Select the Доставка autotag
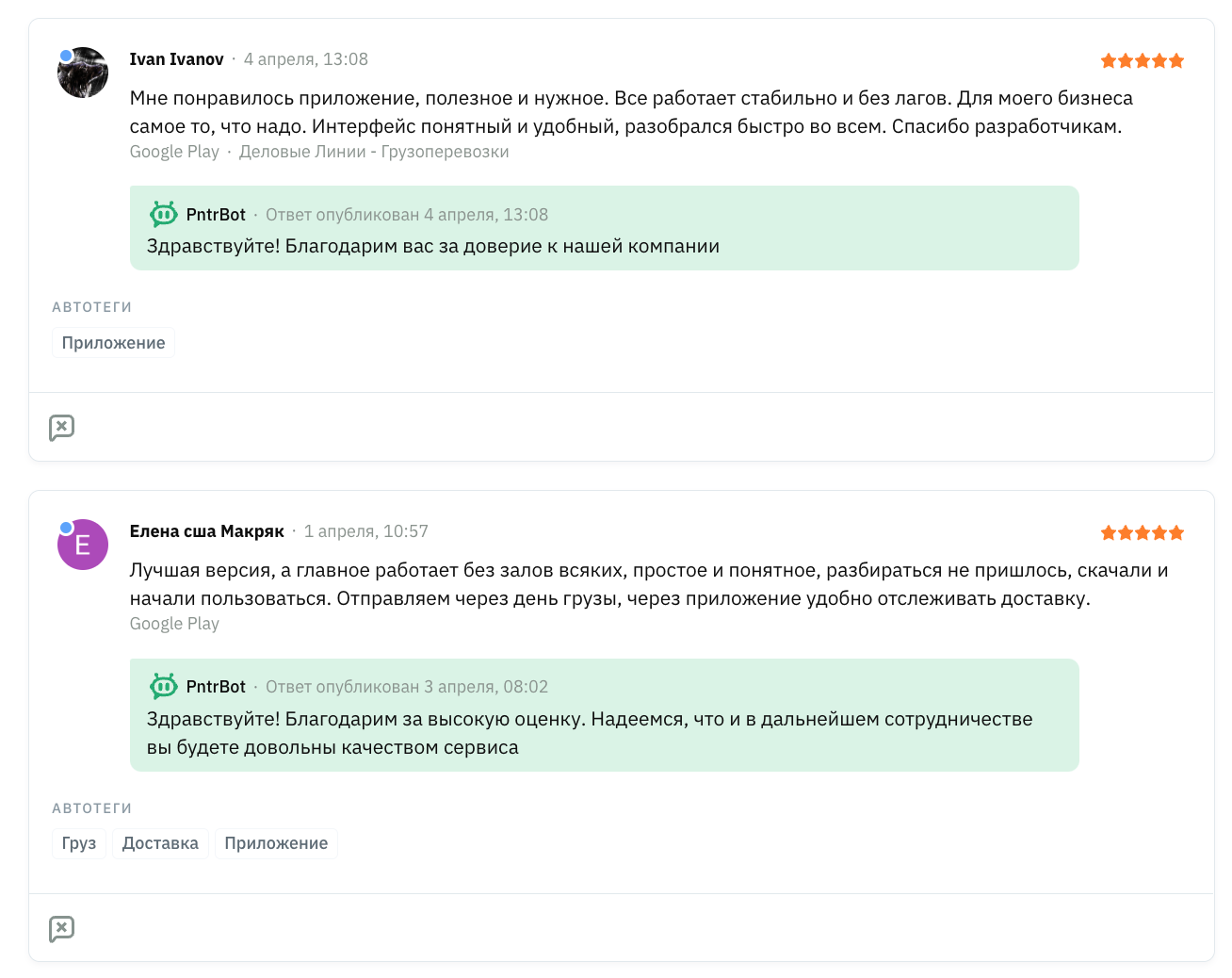This screenshot has height=978, width=1232. pyautogui.click(x=160, y=843)
